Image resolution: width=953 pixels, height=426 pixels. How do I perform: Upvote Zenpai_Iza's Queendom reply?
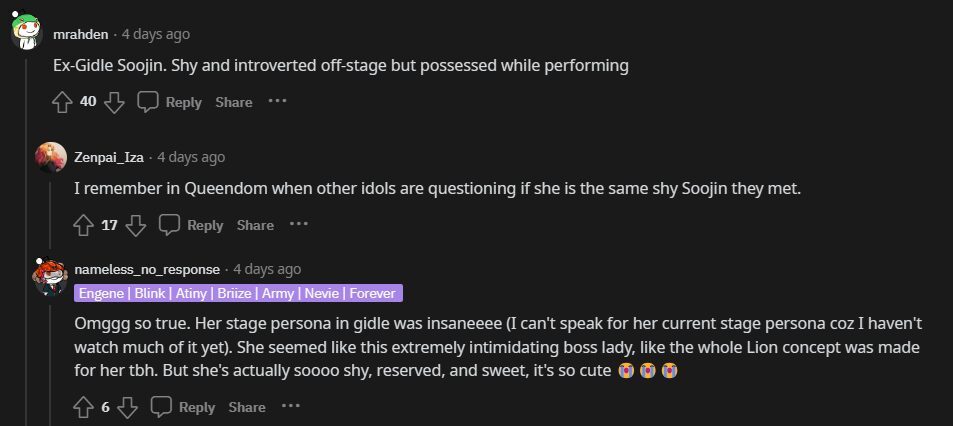click(x=84, y=225)
